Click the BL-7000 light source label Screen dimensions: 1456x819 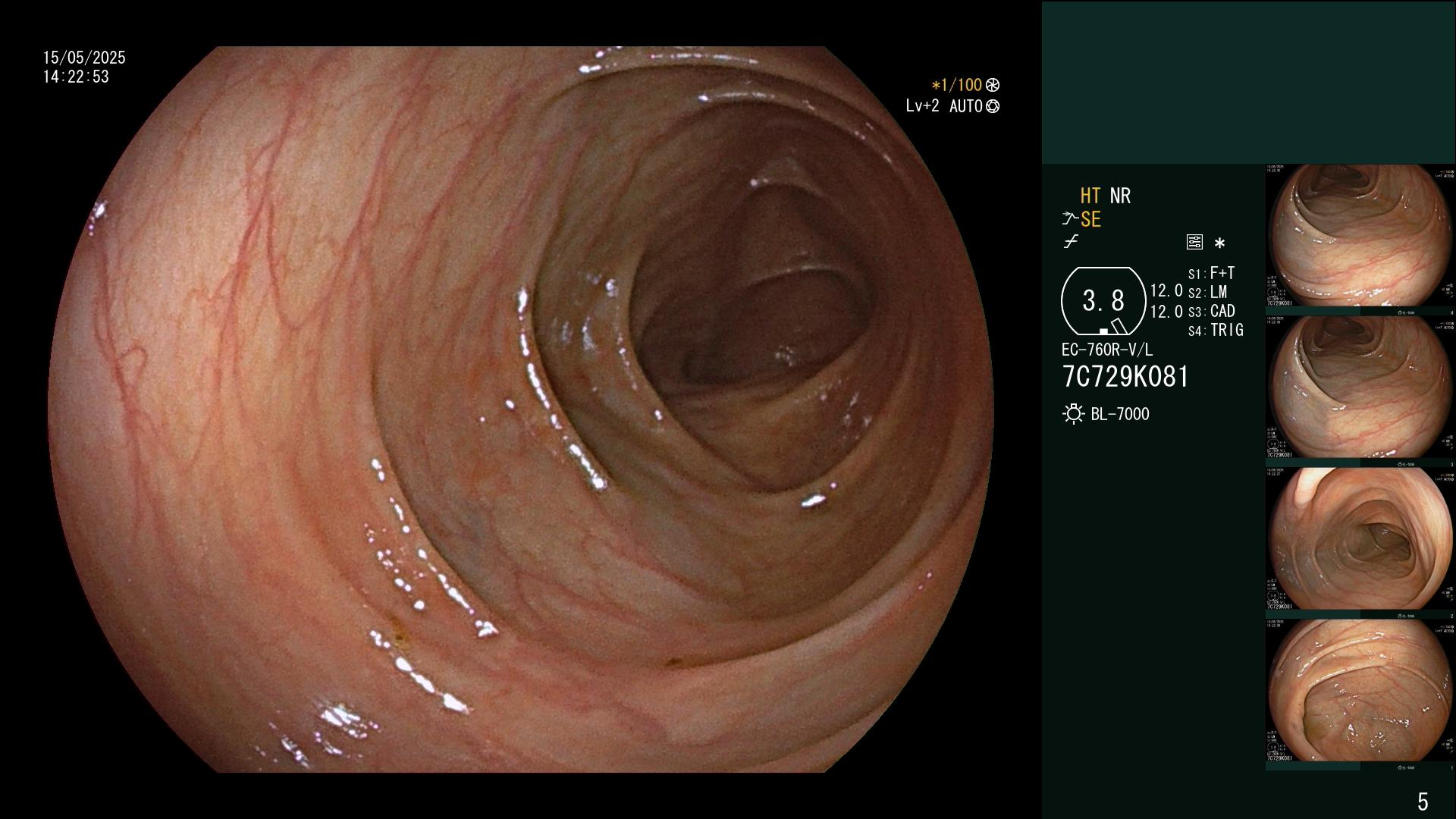coord(1120,414)
